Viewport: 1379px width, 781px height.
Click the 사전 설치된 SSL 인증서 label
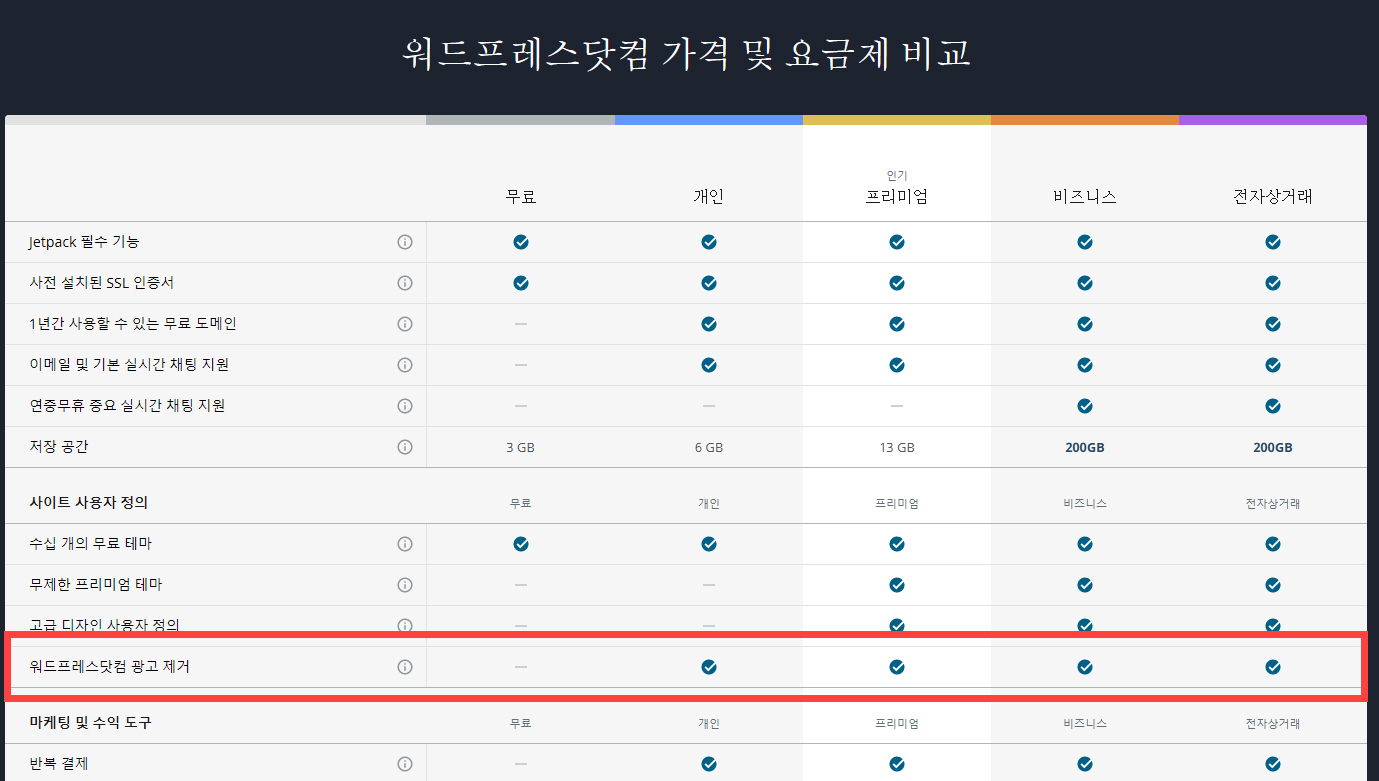coord(102,283)
